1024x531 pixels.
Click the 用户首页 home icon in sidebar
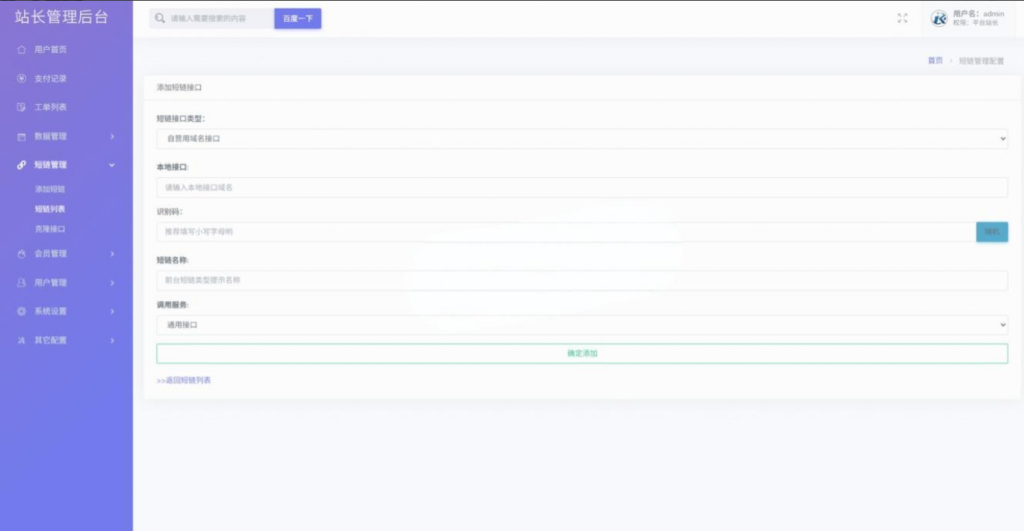pyautogui.click(x=21, y=49)
